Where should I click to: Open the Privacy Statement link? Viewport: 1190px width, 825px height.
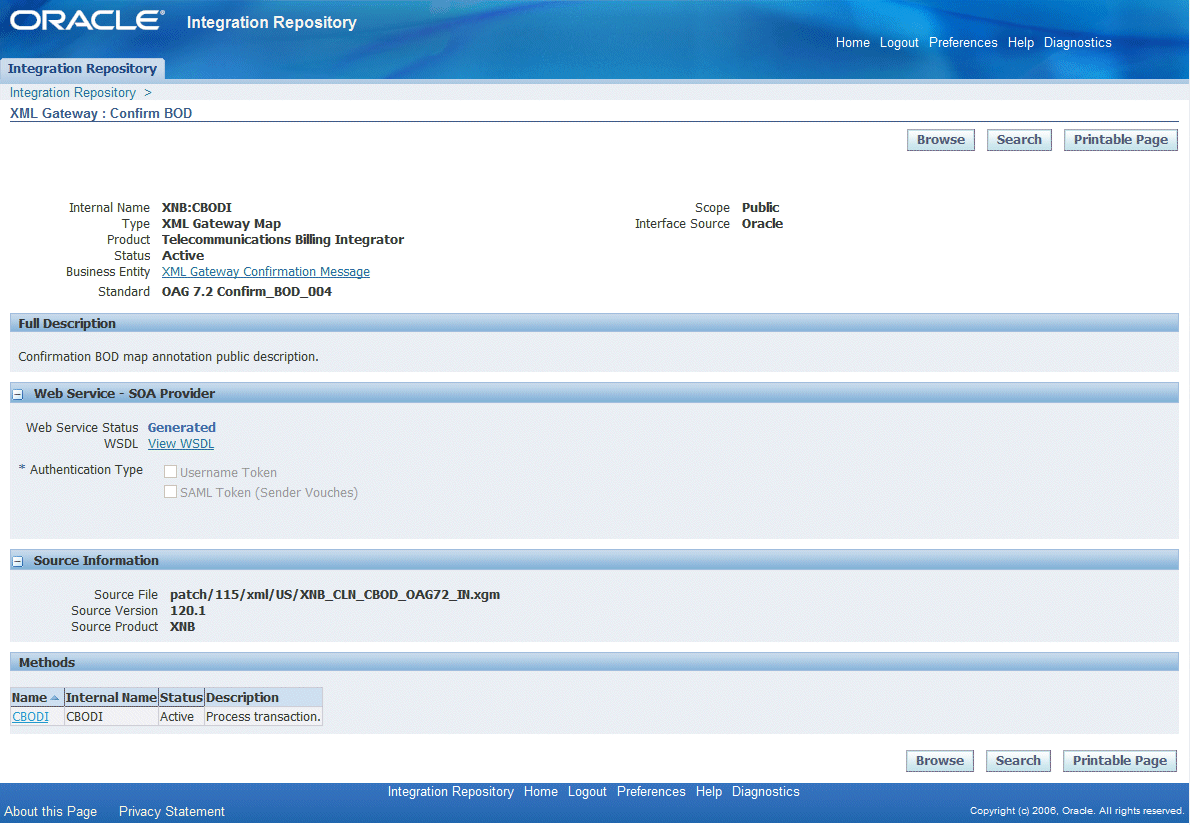click(172, 811)
